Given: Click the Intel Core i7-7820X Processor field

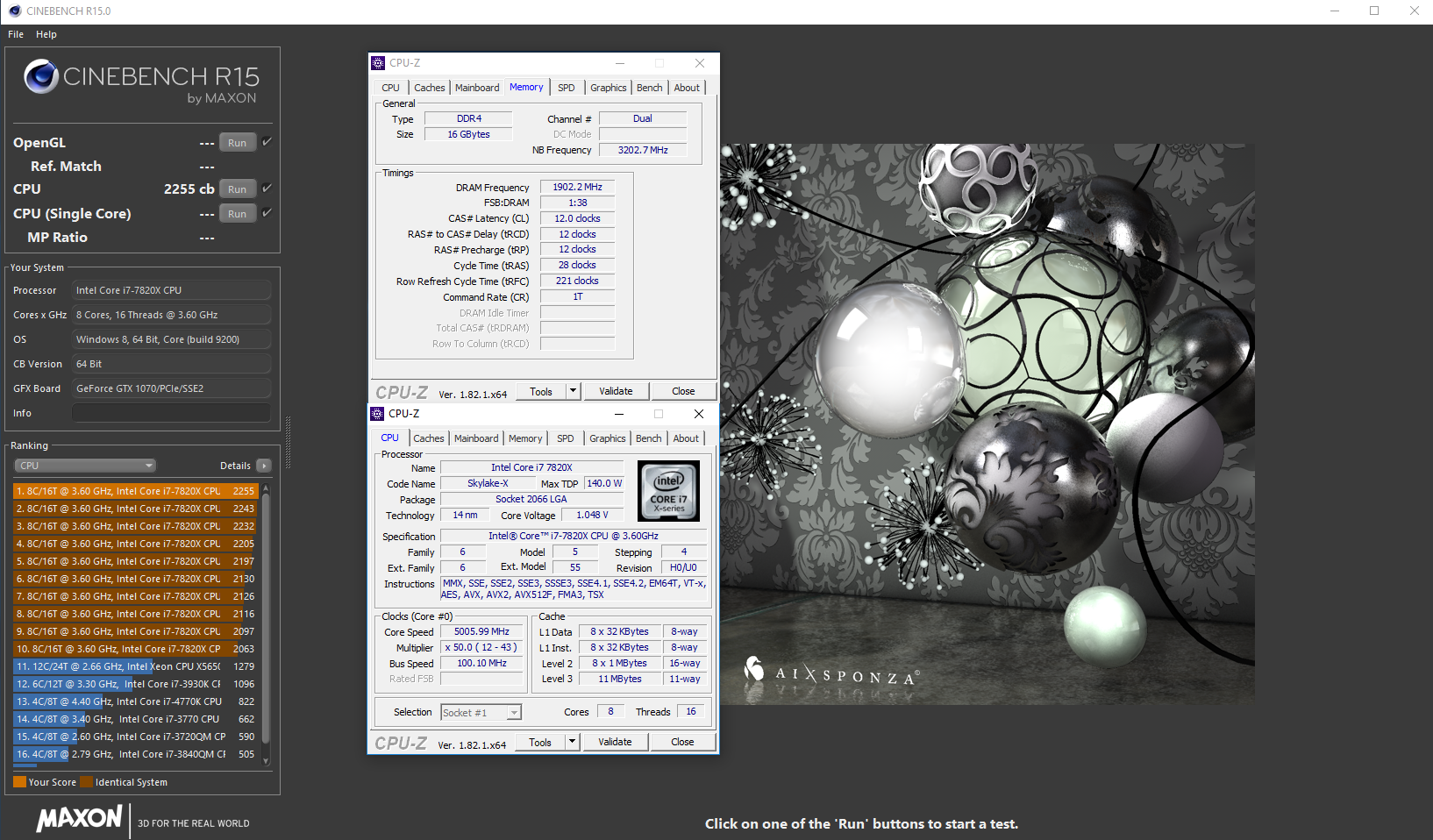Looking at the screenshot, I should coord(171,290).
